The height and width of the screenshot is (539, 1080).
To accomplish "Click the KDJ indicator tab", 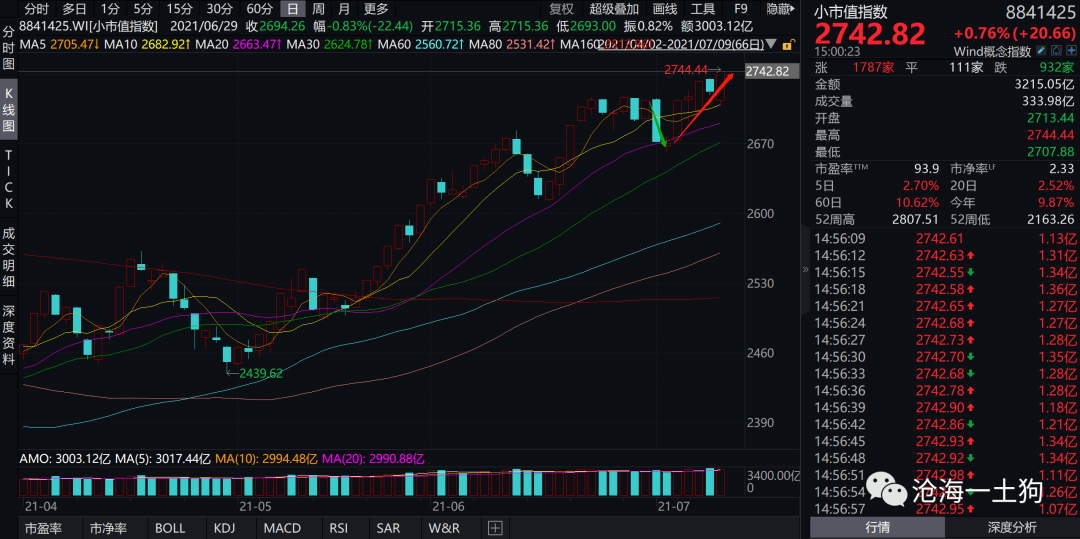I will click(x=225, y=528).
